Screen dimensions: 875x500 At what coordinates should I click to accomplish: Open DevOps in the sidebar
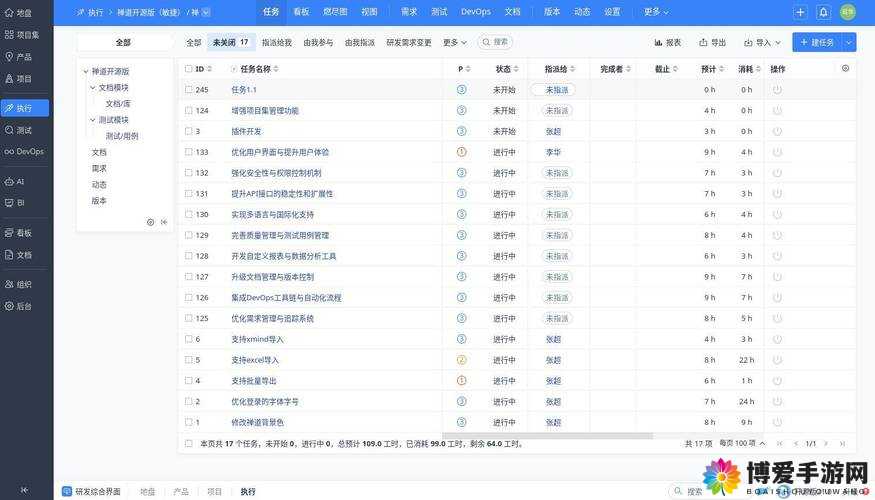click(x=24, y=151)
